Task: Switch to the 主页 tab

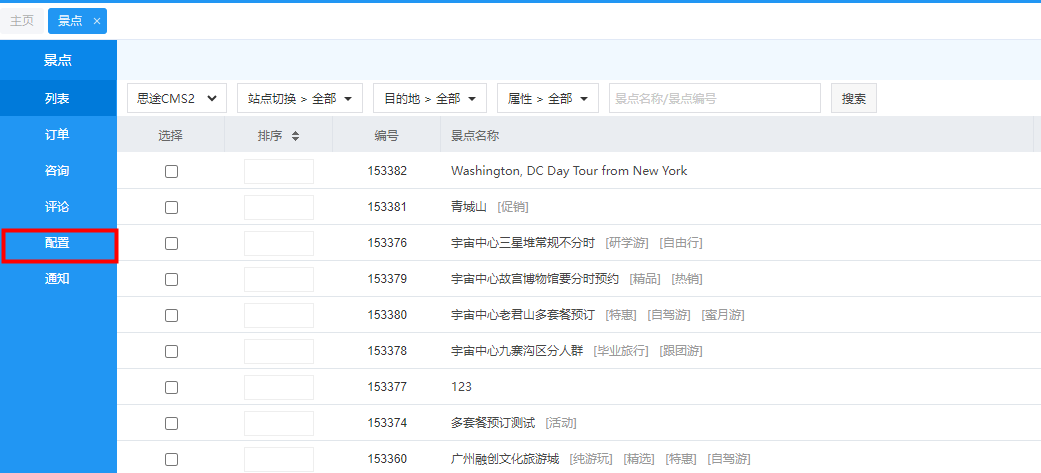Action: tap(22, 21)
